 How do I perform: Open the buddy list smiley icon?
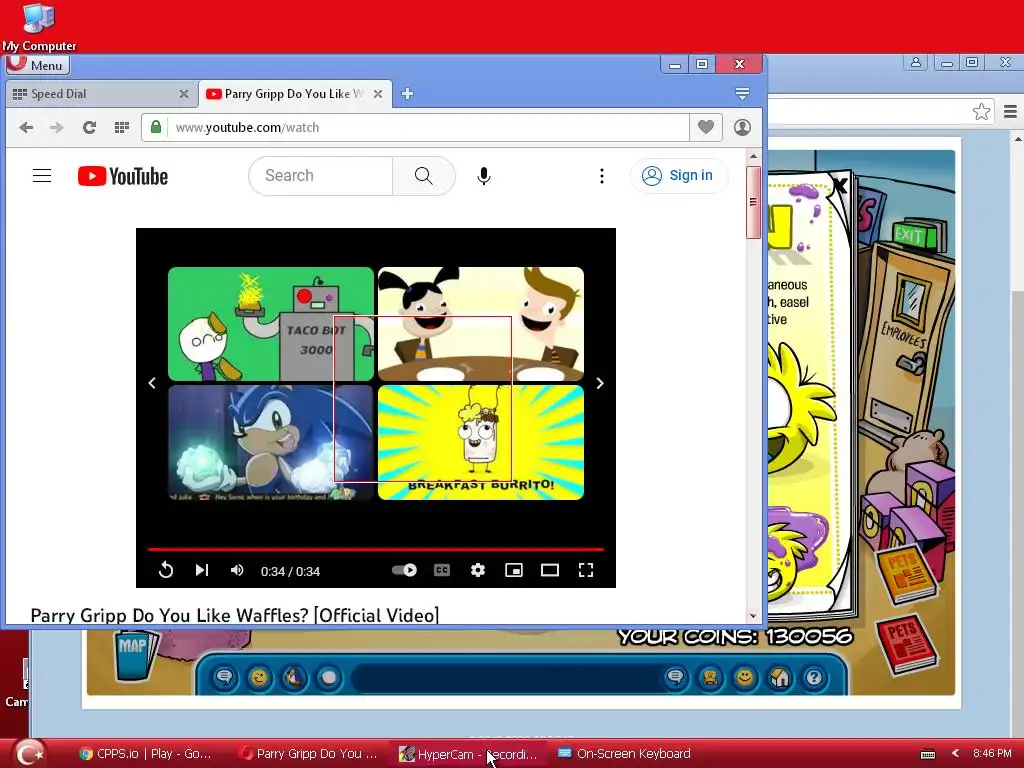click(744, 678)
